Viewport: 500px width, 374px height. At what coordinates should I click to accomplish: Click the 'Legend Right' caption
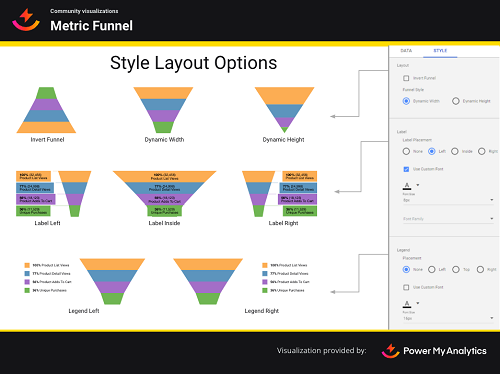(262, 311)
